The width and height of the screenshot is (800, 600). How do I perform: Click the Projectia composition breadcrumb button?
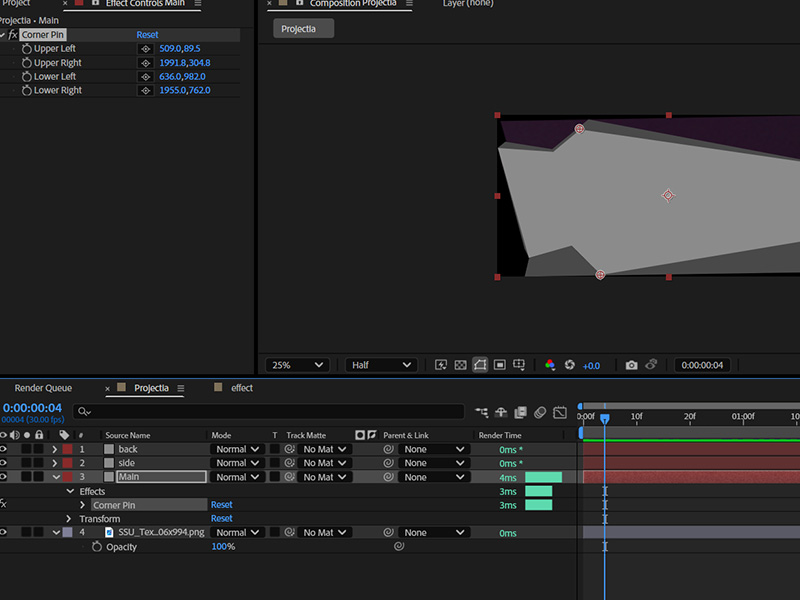tap(303, 29)
